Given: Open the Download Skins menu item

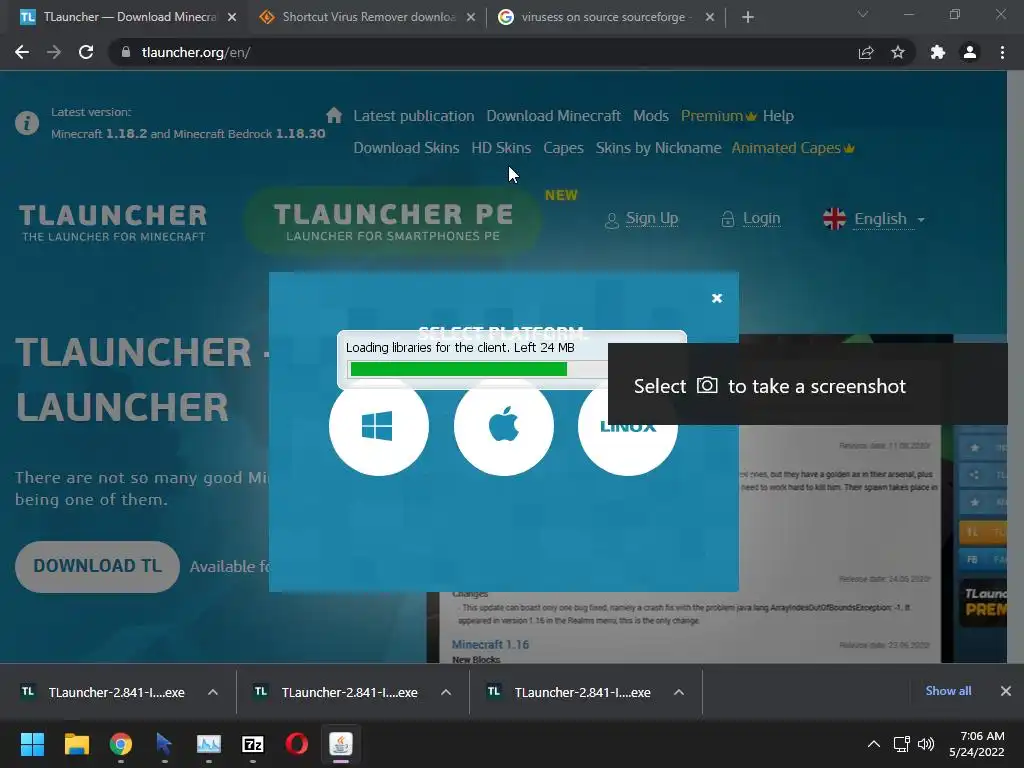Looking at the screenshot, I should tap(406, 148).
